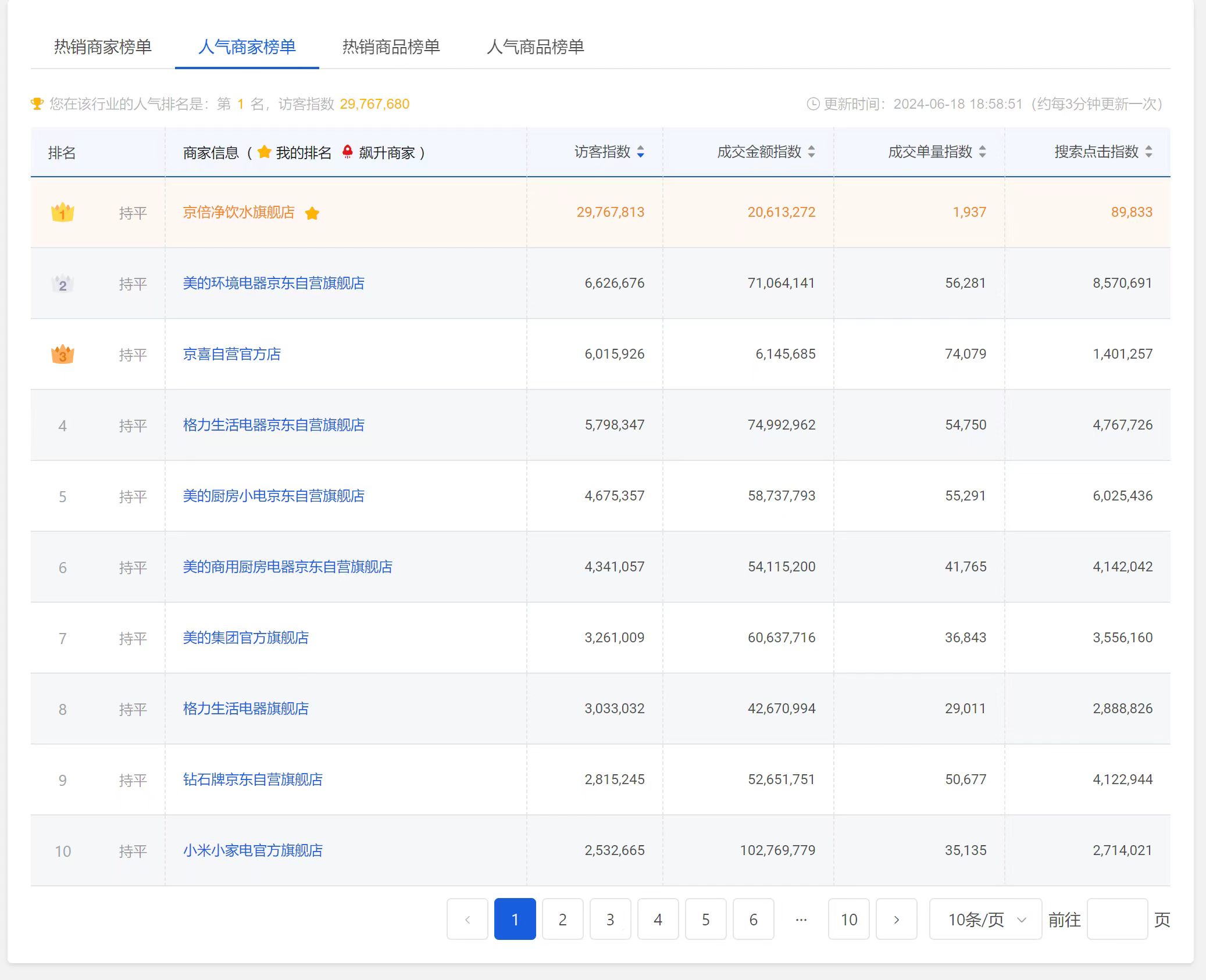Open 京倍净饮水旗舰店 store link
Screen dimensions: 1206x980
[x=239, y=212]
